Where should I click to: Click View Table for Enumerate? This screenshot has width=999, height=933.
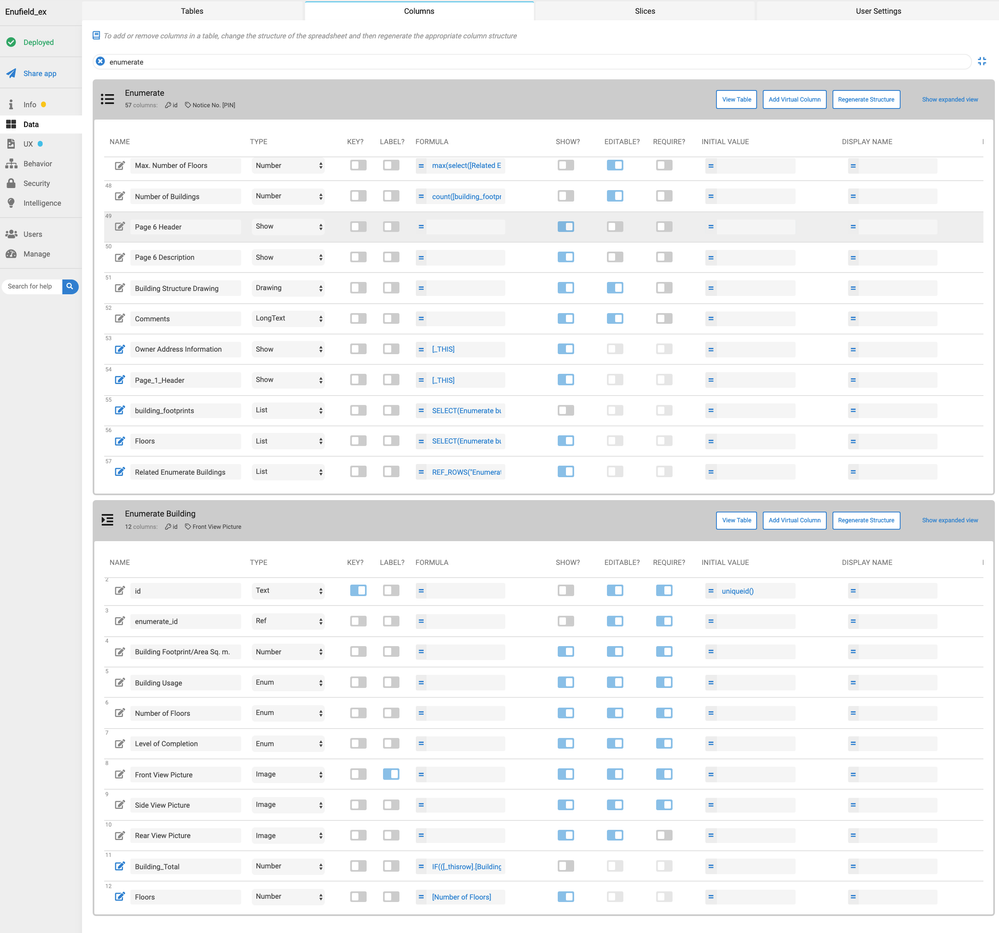[737, 99]
